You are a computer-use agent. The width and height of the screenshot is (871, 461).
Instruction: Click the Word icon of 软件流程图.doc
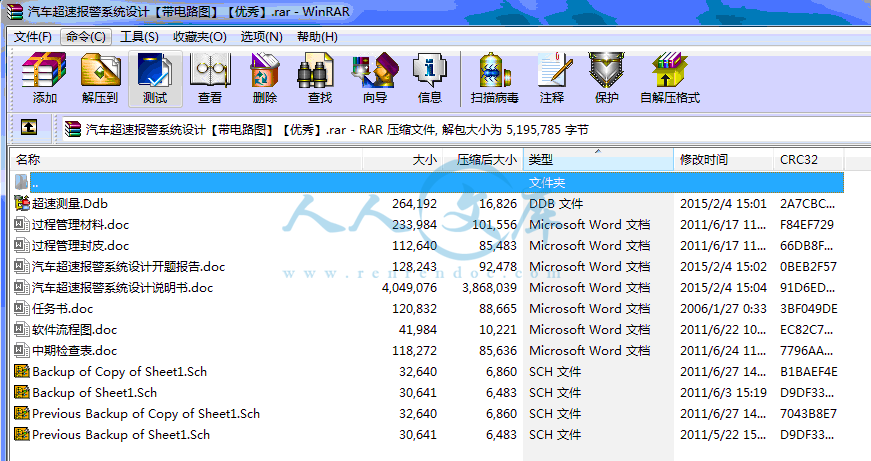(22, 329)
